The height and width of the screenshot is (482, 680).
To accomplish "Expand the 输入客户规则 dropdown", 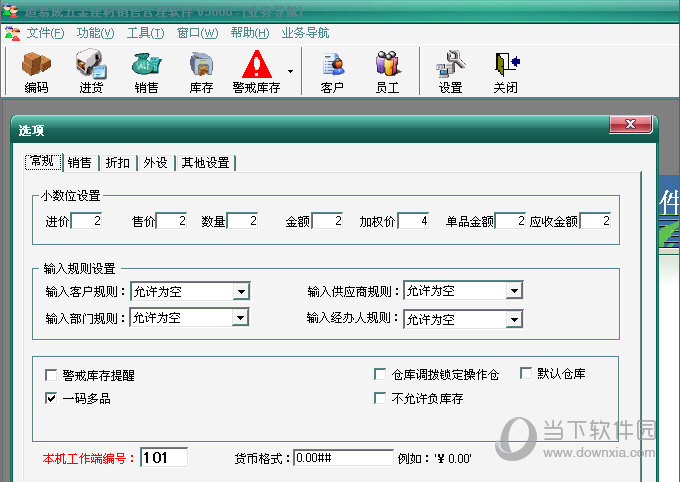I will pyautogui.click(x=241, y=292).
